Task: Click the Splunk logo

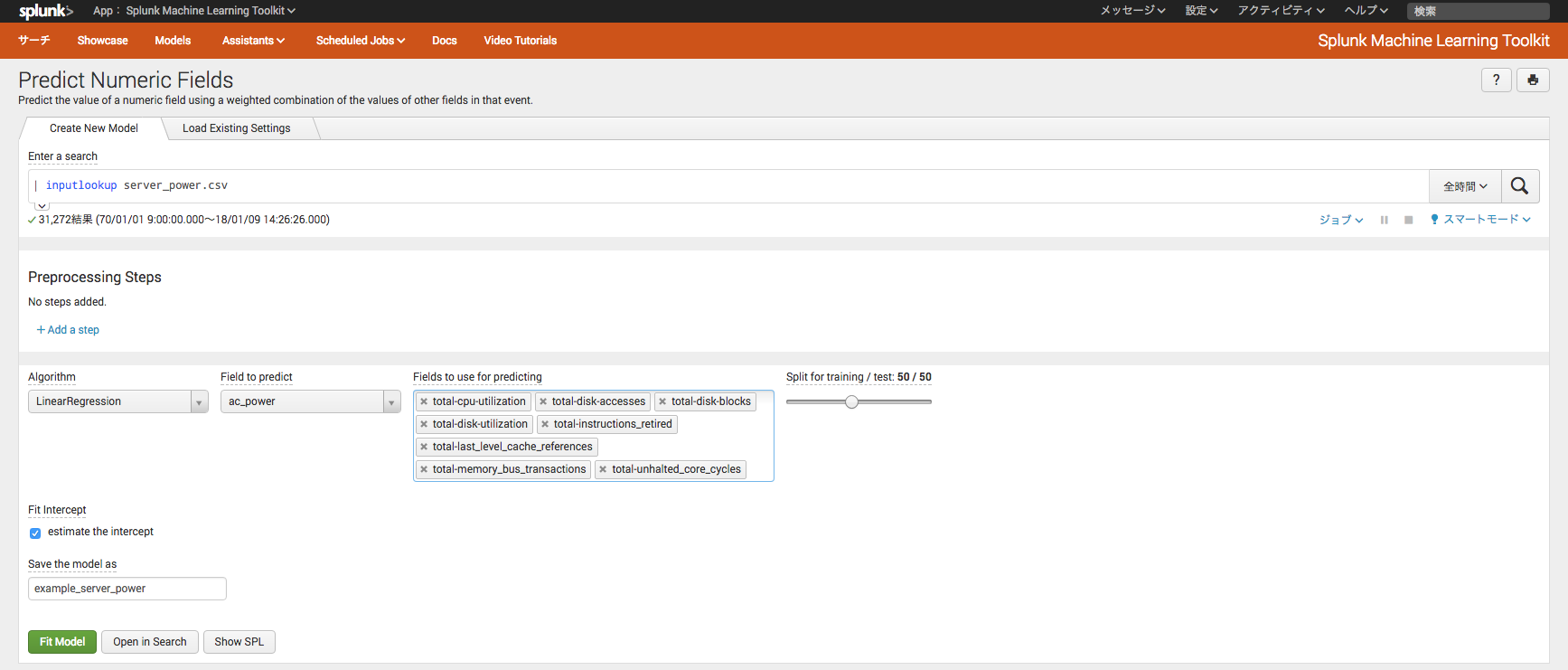Action: [x=46, y=11]
